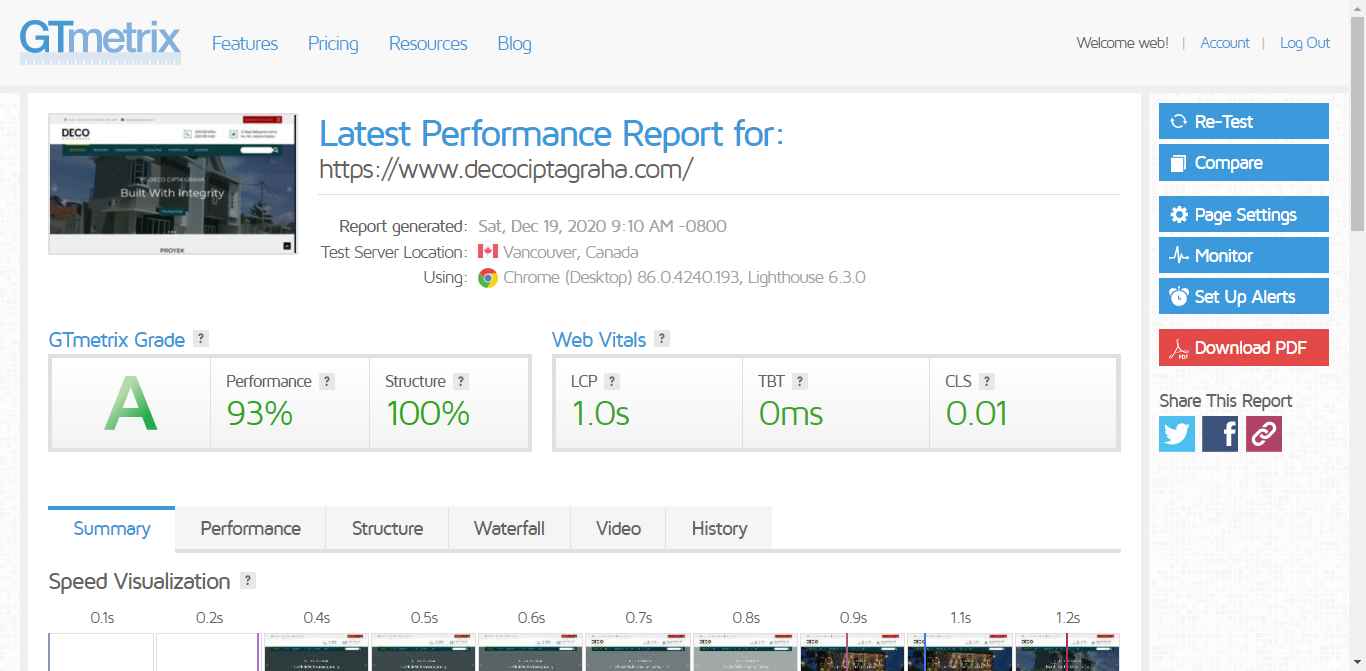Viewport: 1366px width, 671px height.
Task: Open Web Vitals help question mark
Action: coord(662,339)
